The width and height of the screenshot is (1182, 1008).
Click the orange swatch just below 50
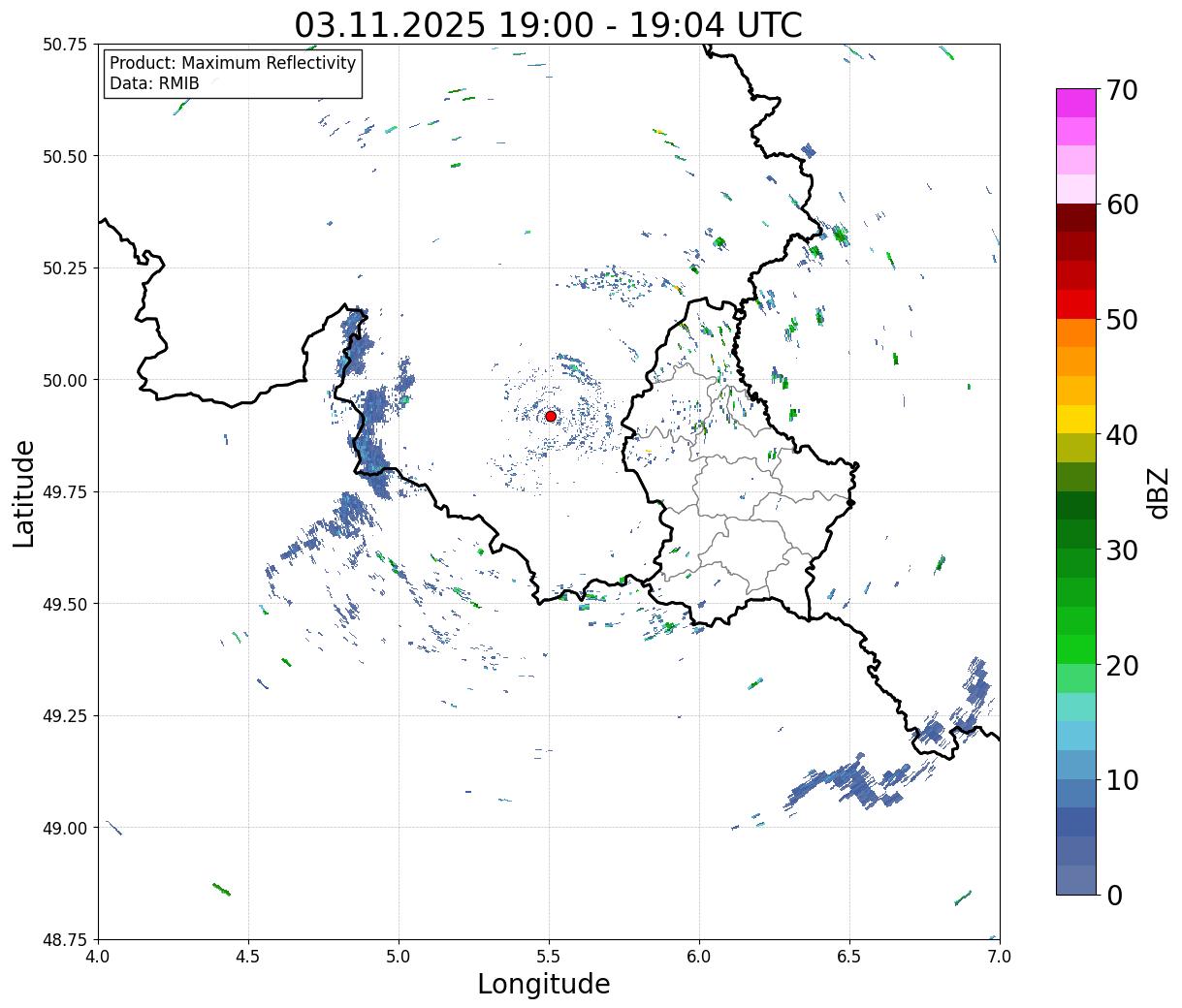coord(1076,332)
